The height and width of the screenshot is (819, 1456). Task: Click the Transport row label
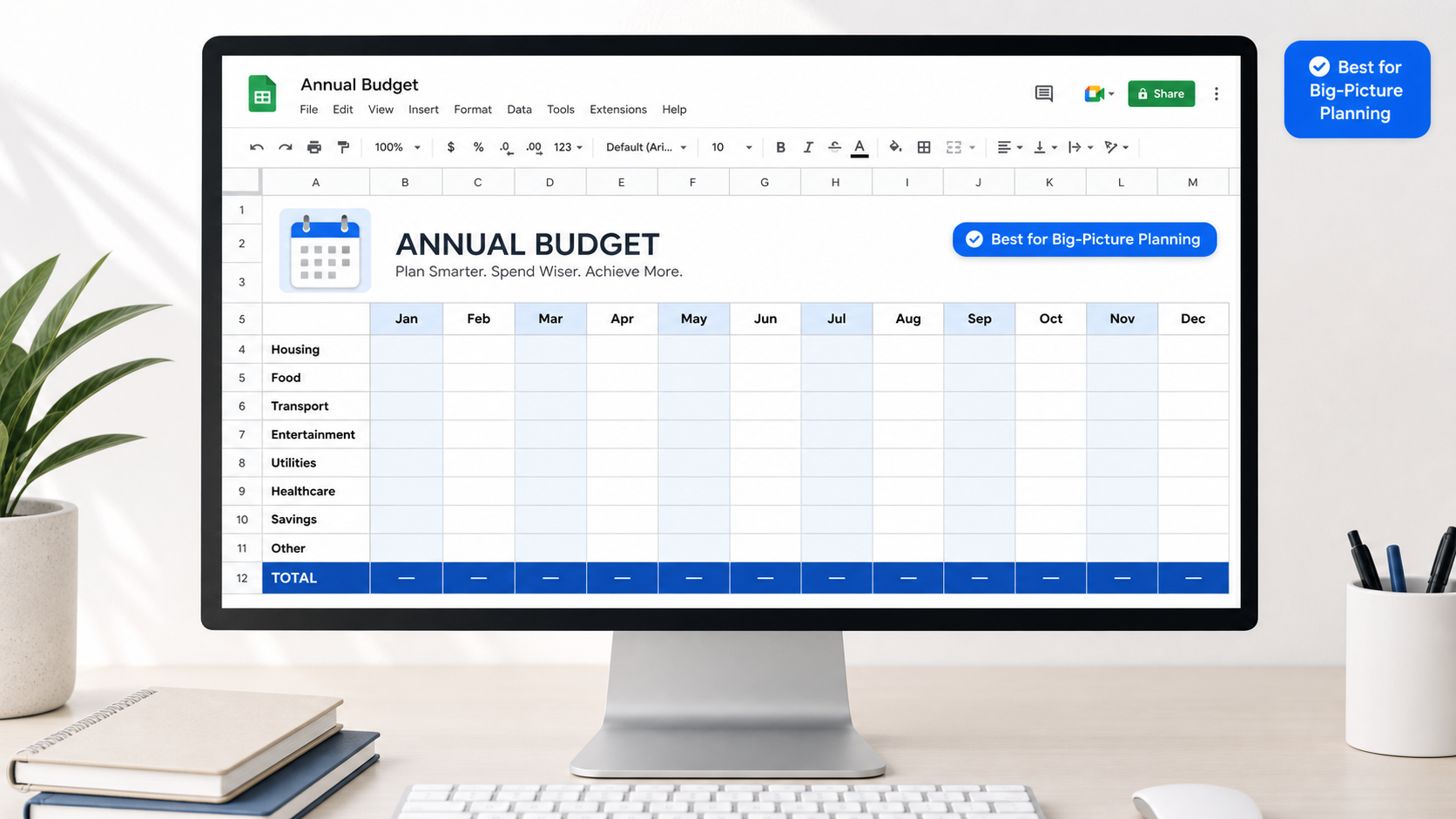[300, 406]
